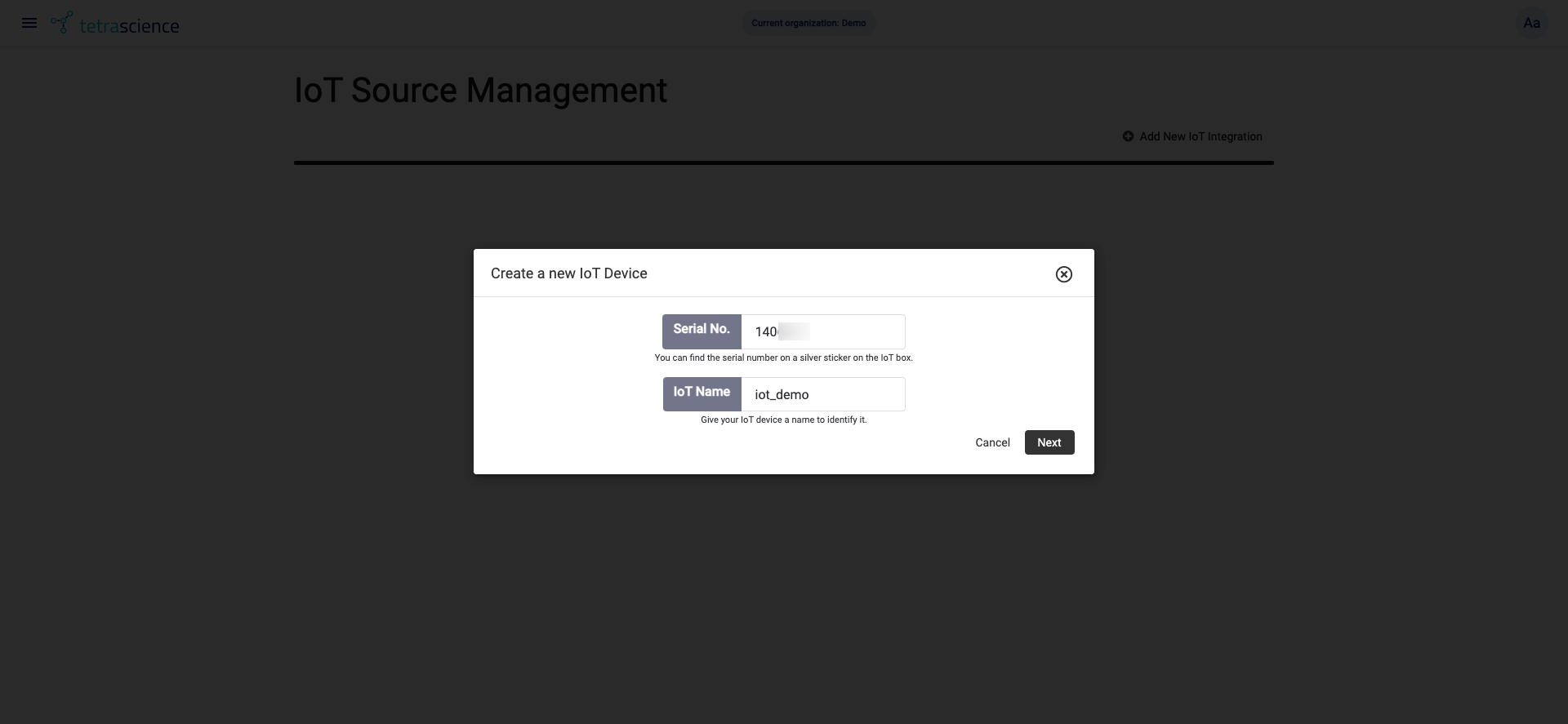This screenshot has height=724, width=1568.
Task: Click the Create a new IoT Device title
Action: (x=569, y=273)
